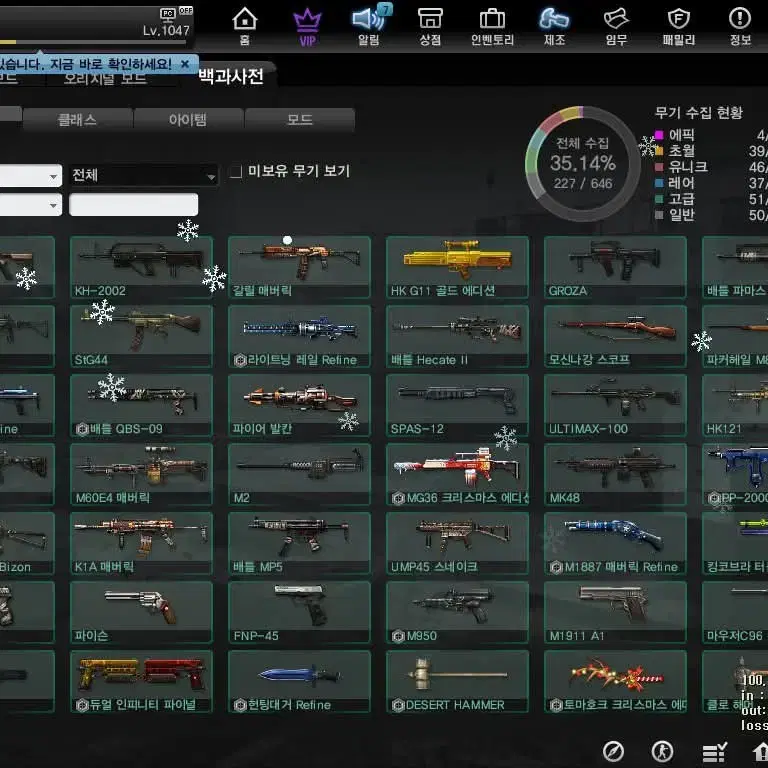Open the white dropdown left of 전체
The width and height of the screenshot is (768, 768).
click(x=30, y=175)
